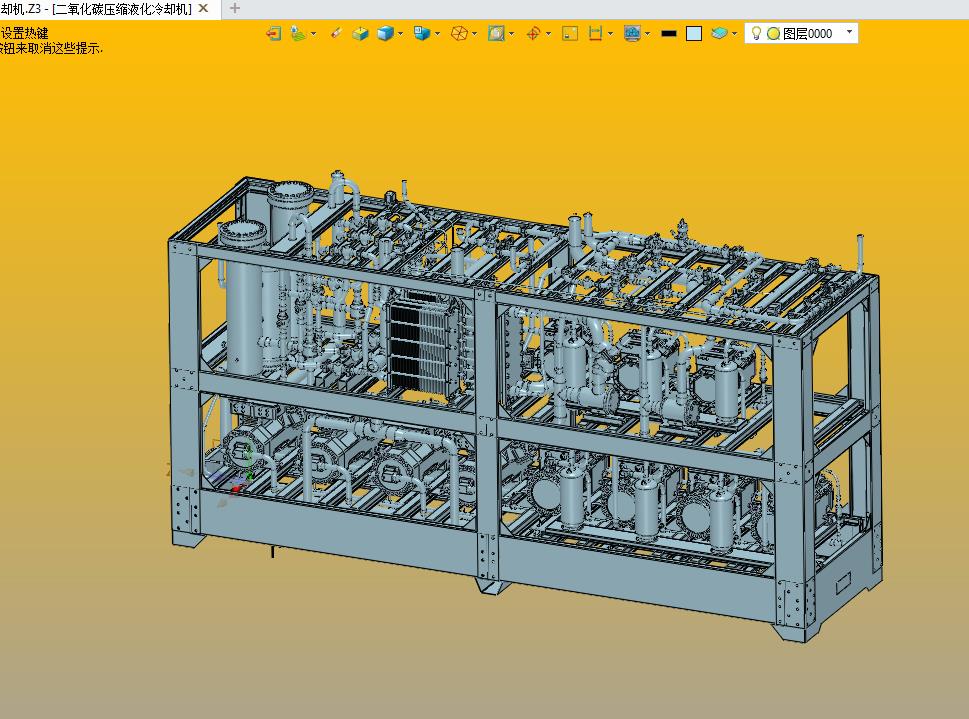
Task: Click the teal layer stack icon
Action: pos(720,33)
